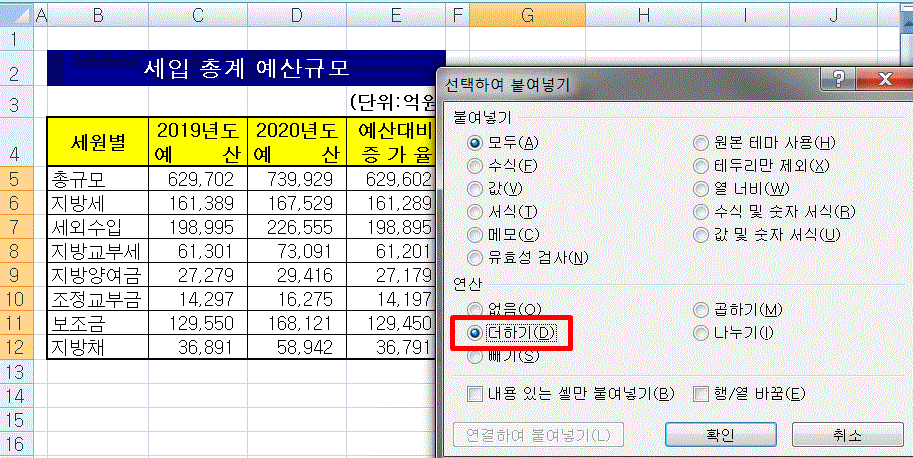The width and height of the screenshot is (913, 458).
Task: Click cell value 168,121
Action: [297, 324]
